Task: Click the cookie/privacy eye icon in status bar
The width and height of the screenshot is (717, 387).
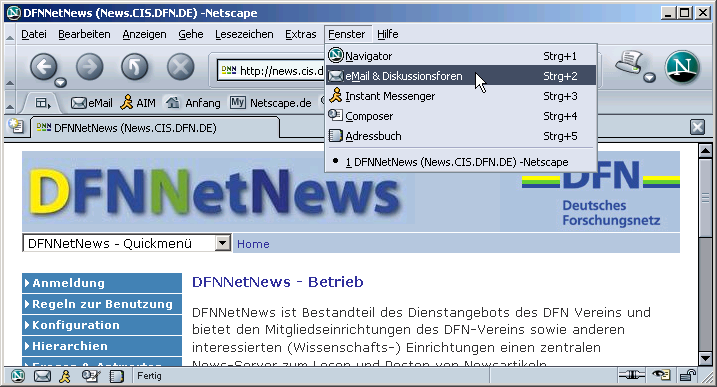Action: (x=661, y=376)
